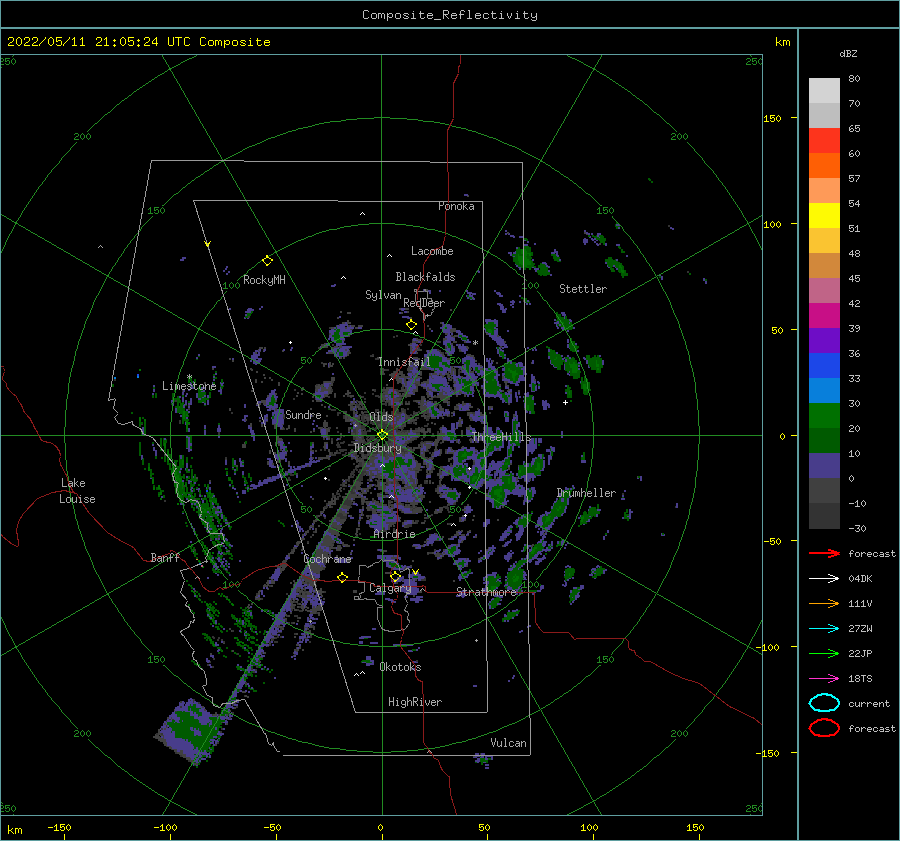
Task: Click the Calgary city boundary outline
Action: click(382, 597)
